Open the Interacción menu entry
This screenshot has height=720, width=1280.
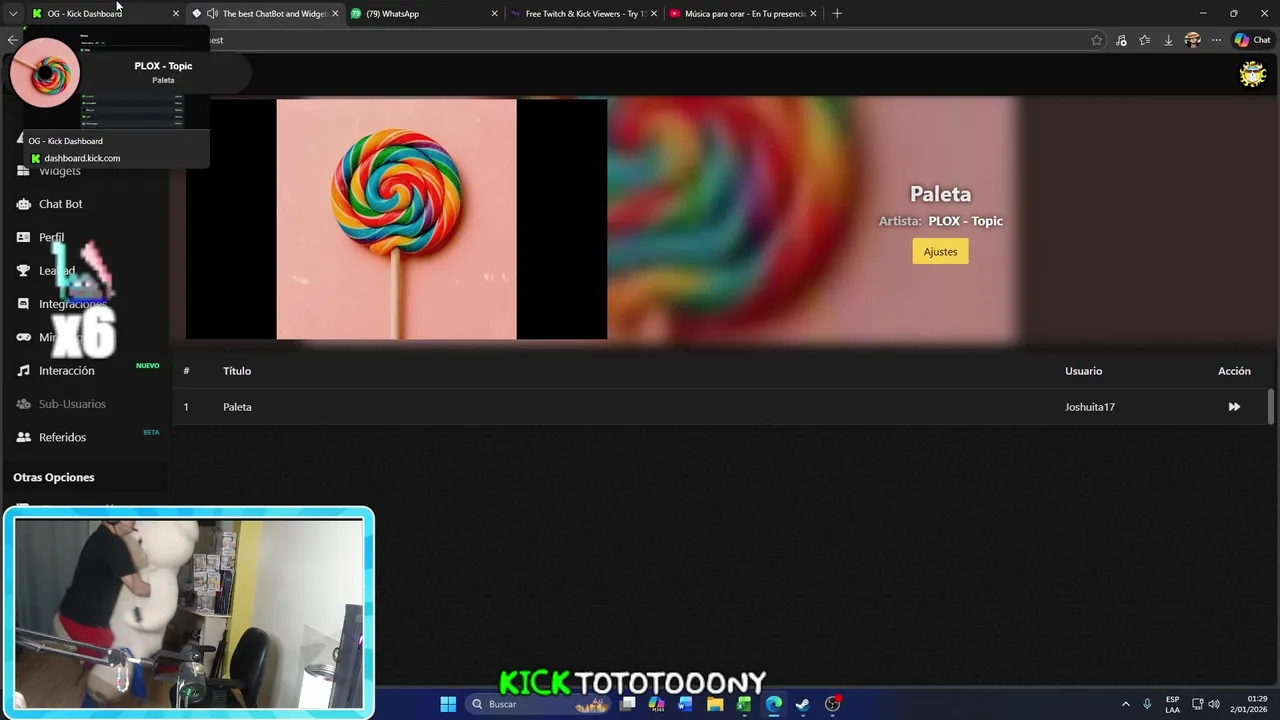67,370
